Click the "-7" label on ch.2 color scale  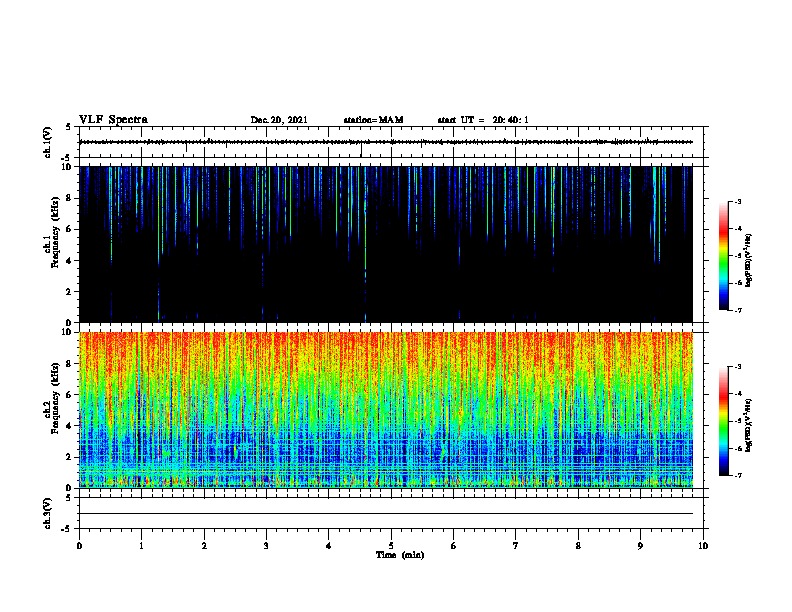pyautogui.click(x=737, y=476)
